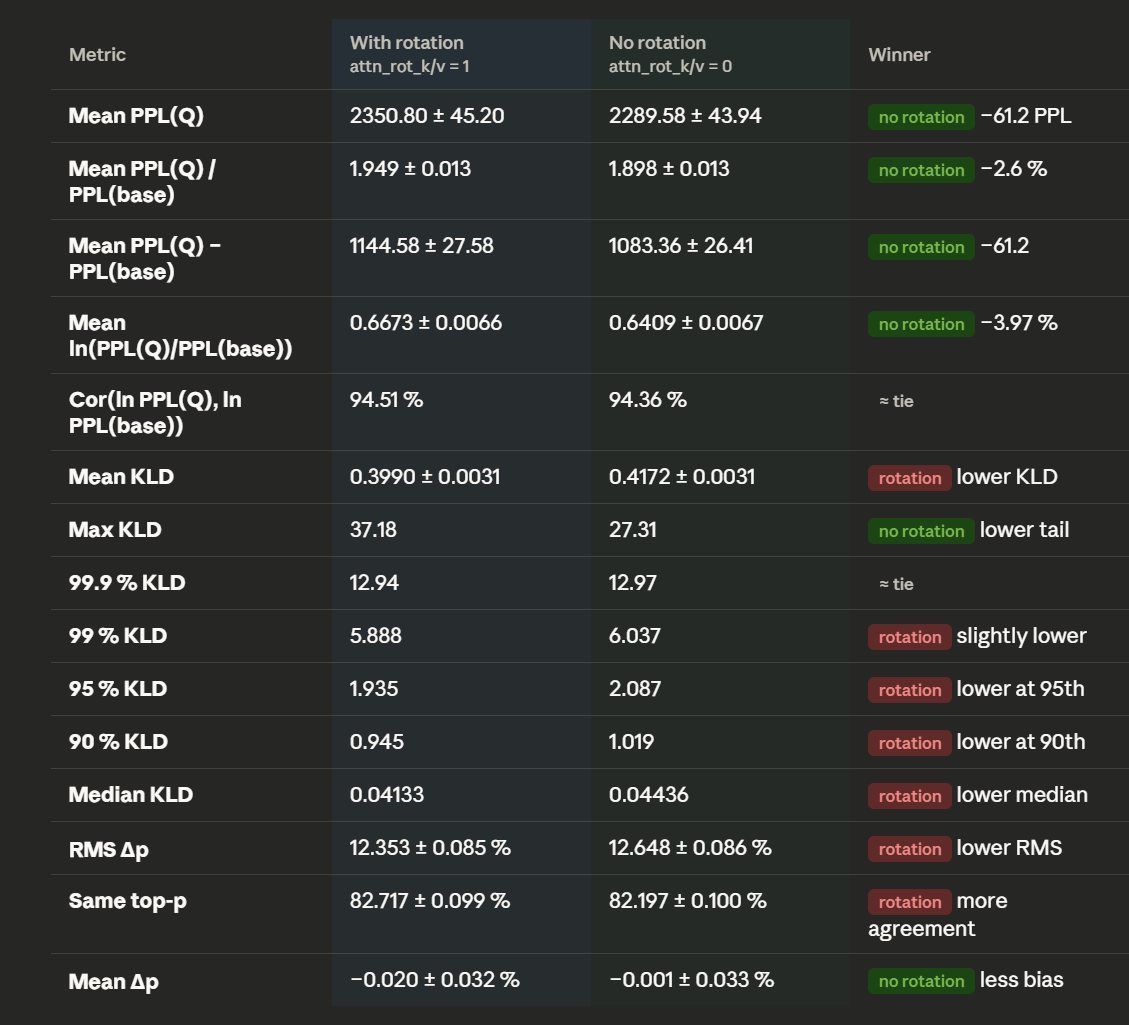Click 'rotation' badge in Mean KLD row
Image resolution: width=1129 pixels, height=1025 pixels.
[x=909, y=478]
